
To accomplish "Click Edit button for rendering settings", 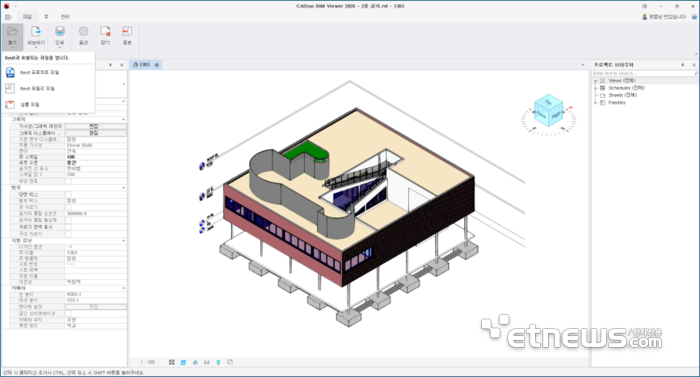I will (96, 307).
